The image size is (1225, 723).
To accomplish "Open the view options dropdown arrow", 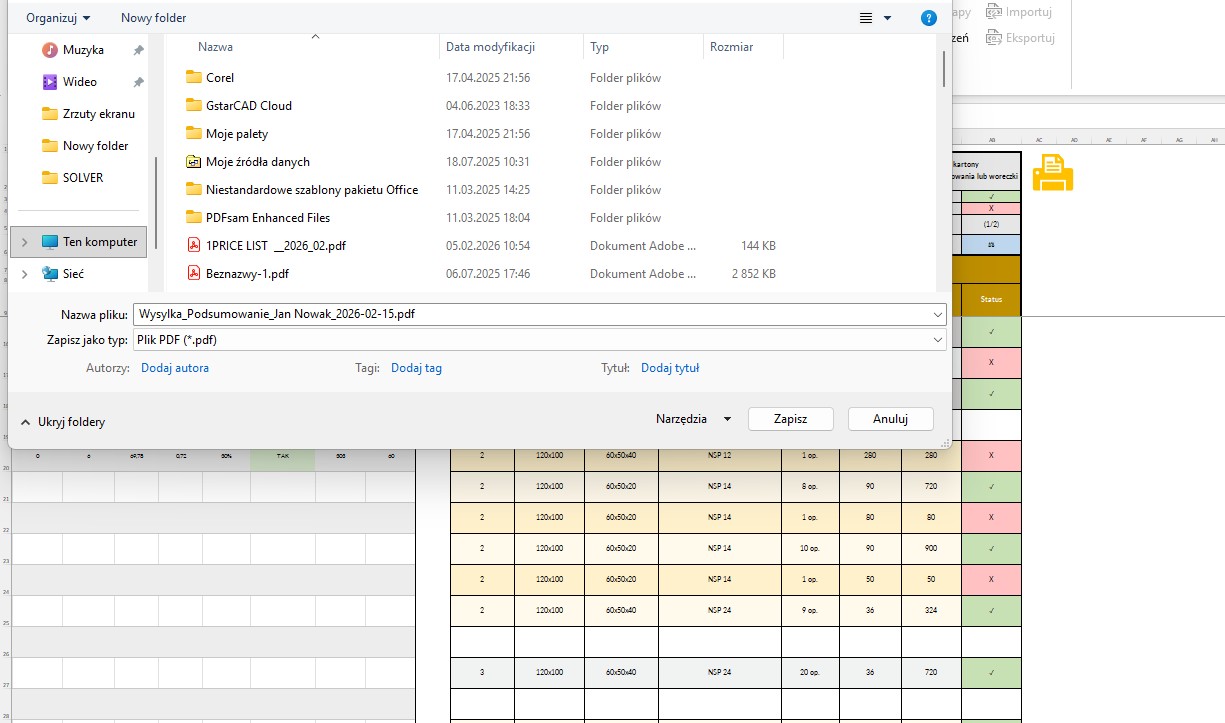I will tap(887, 18).
